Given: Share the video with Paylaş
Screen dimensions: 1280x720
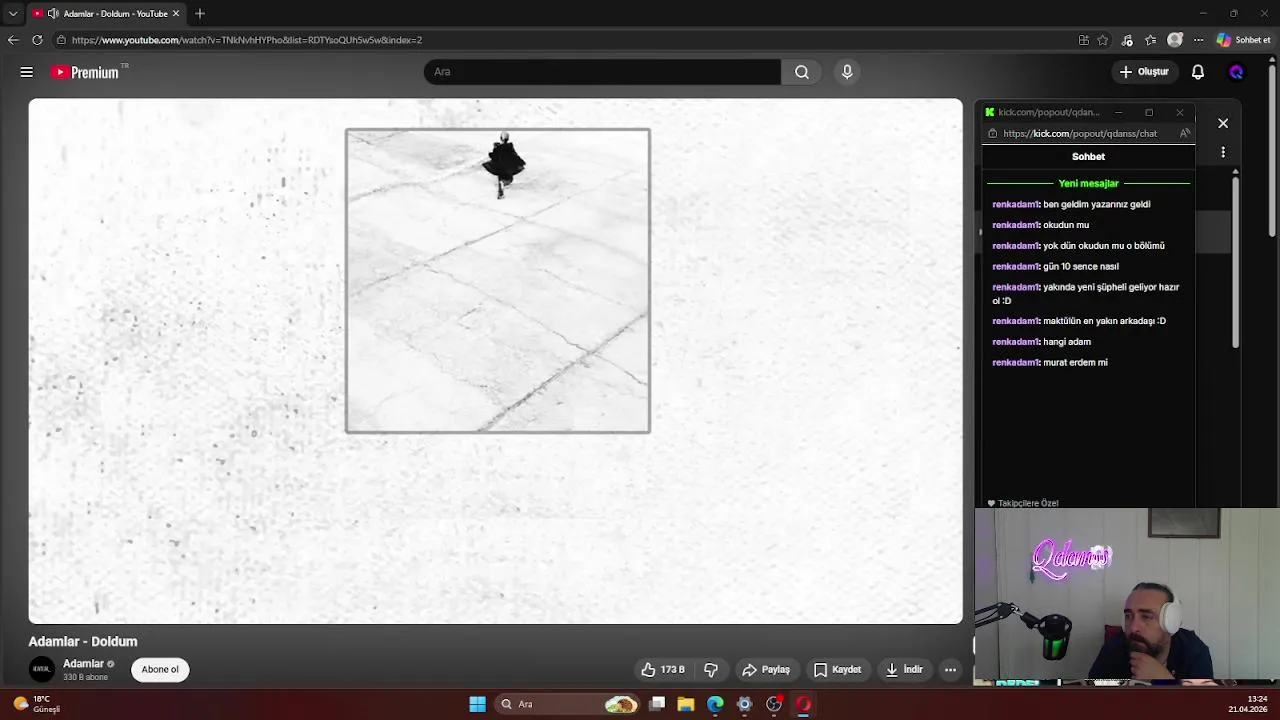Looking at the screenshot, I should (766, 669).
